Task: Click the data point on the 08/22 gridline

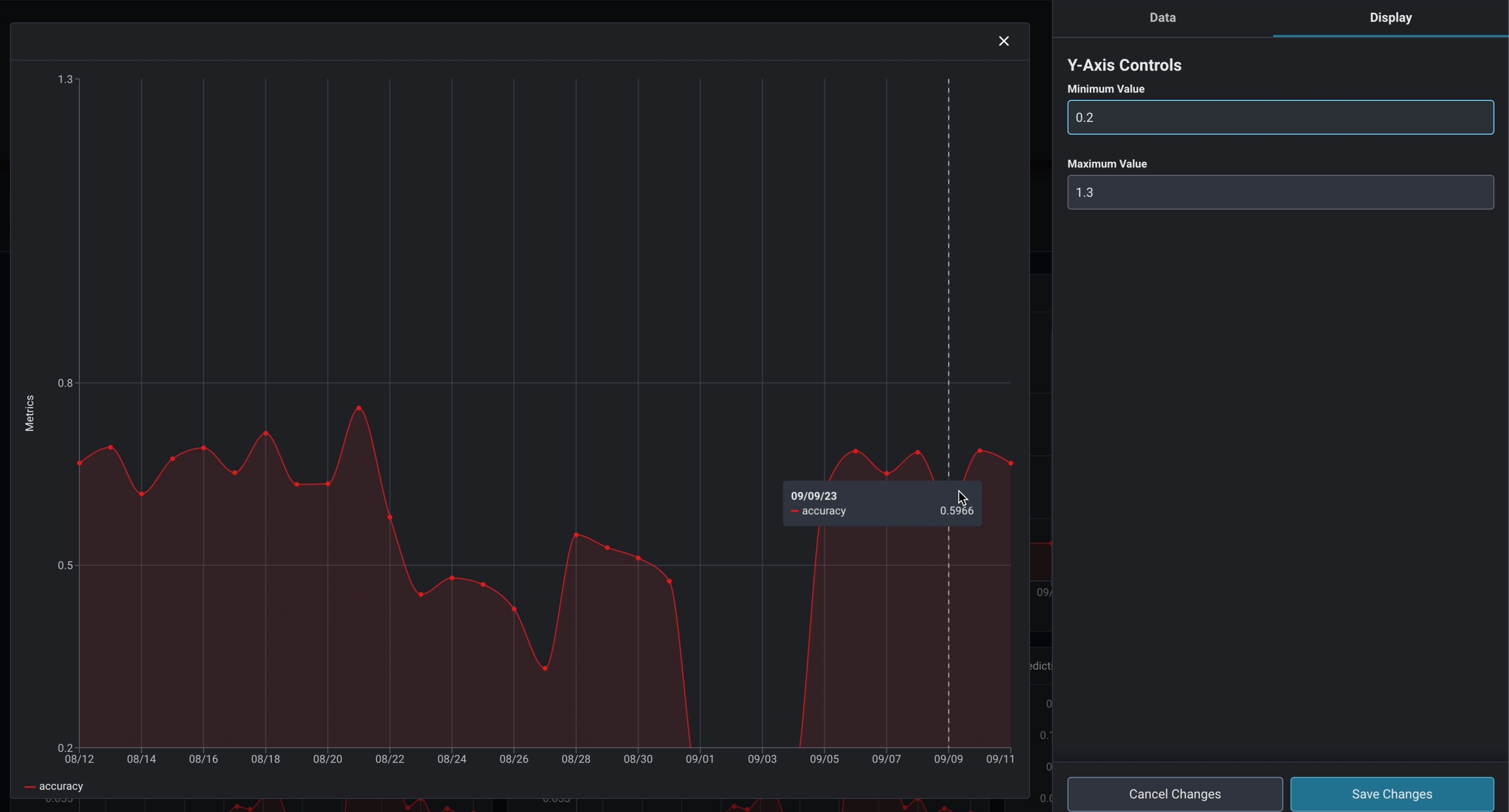Action: pyautogui.click(x=390, y=517)
